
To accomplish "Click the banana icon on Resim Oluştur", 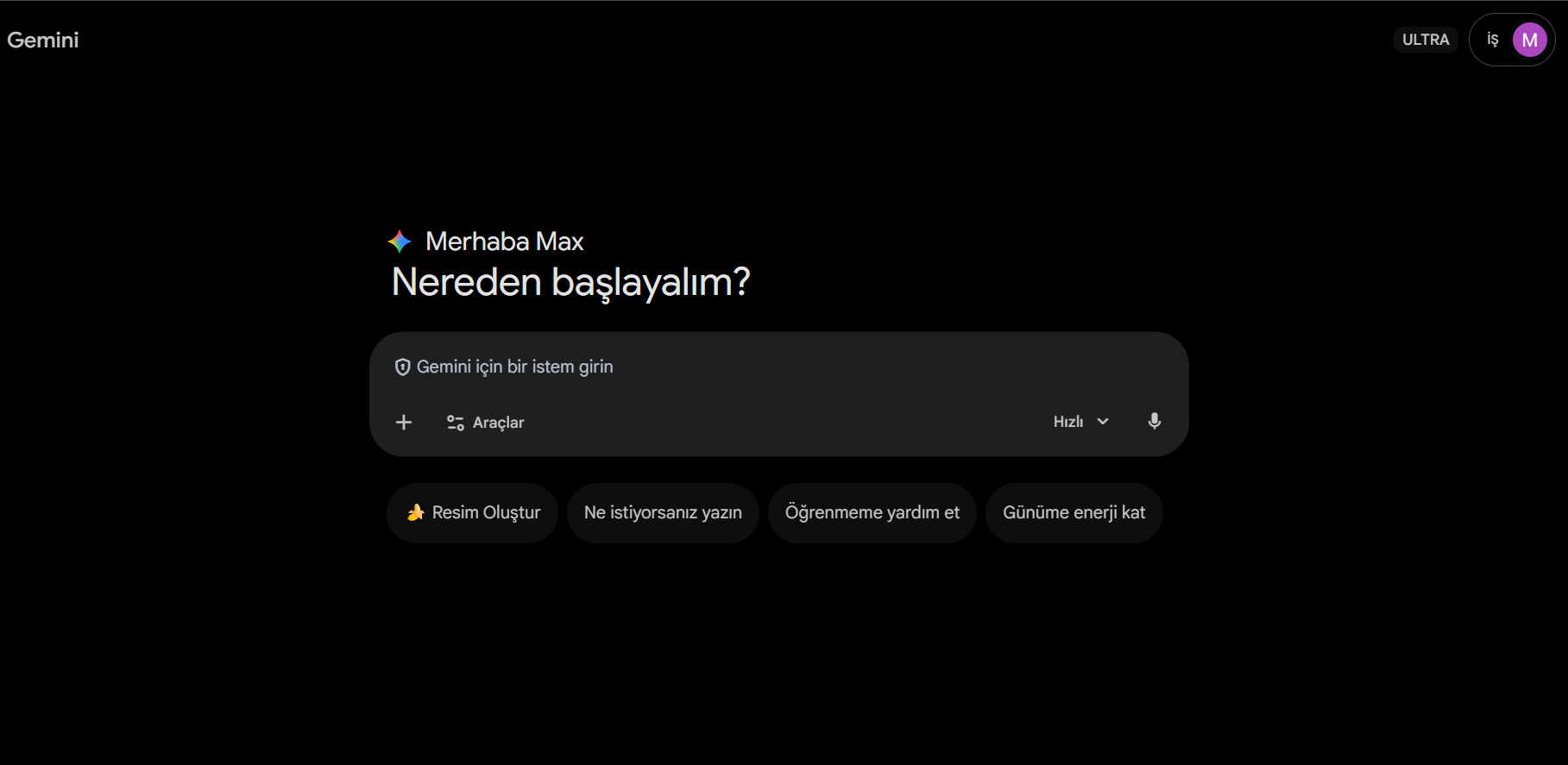I will pos(416,512).
